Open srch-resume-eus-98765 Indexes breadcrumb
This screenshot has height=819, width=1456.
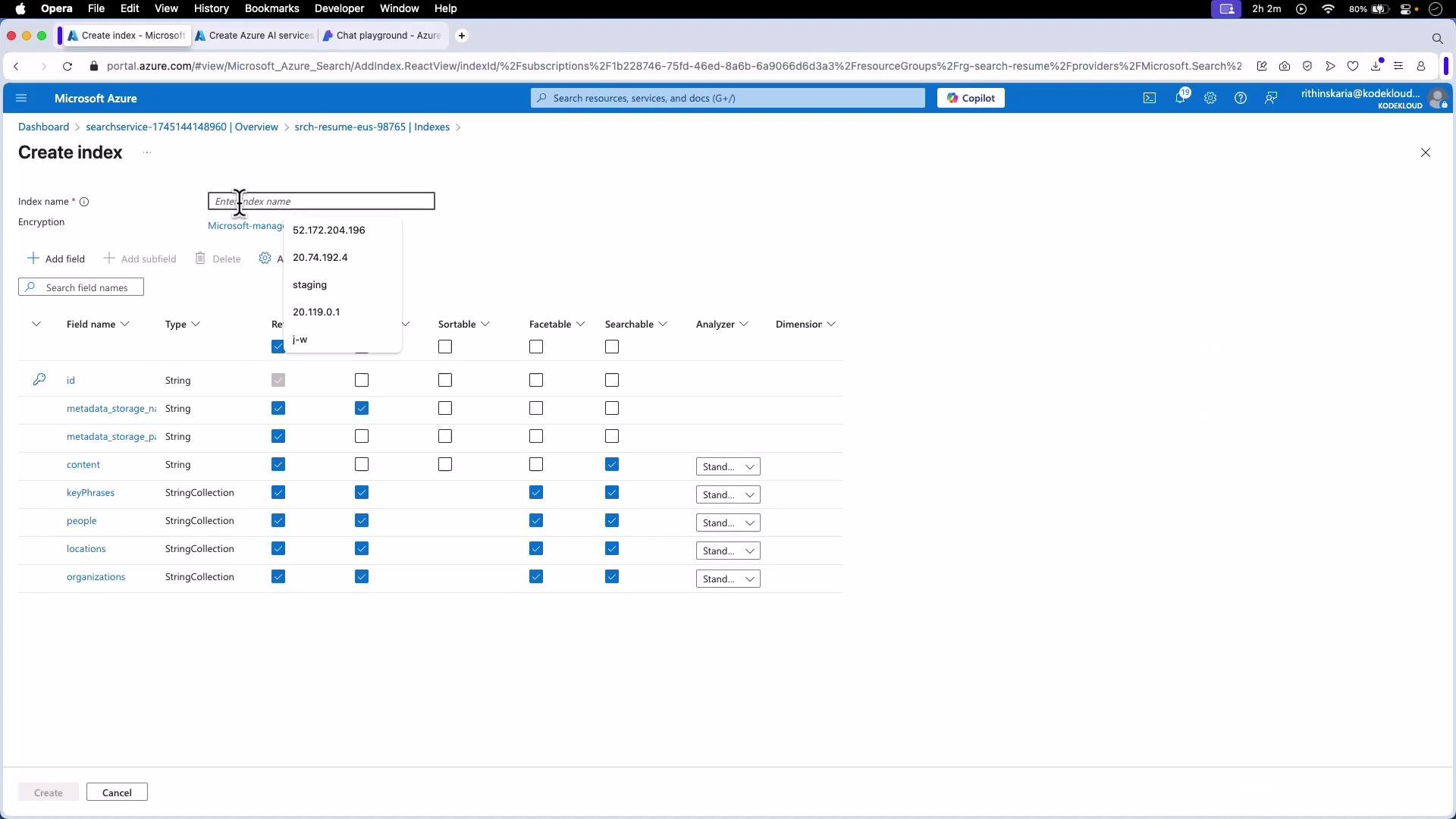[x=372, y=127]
